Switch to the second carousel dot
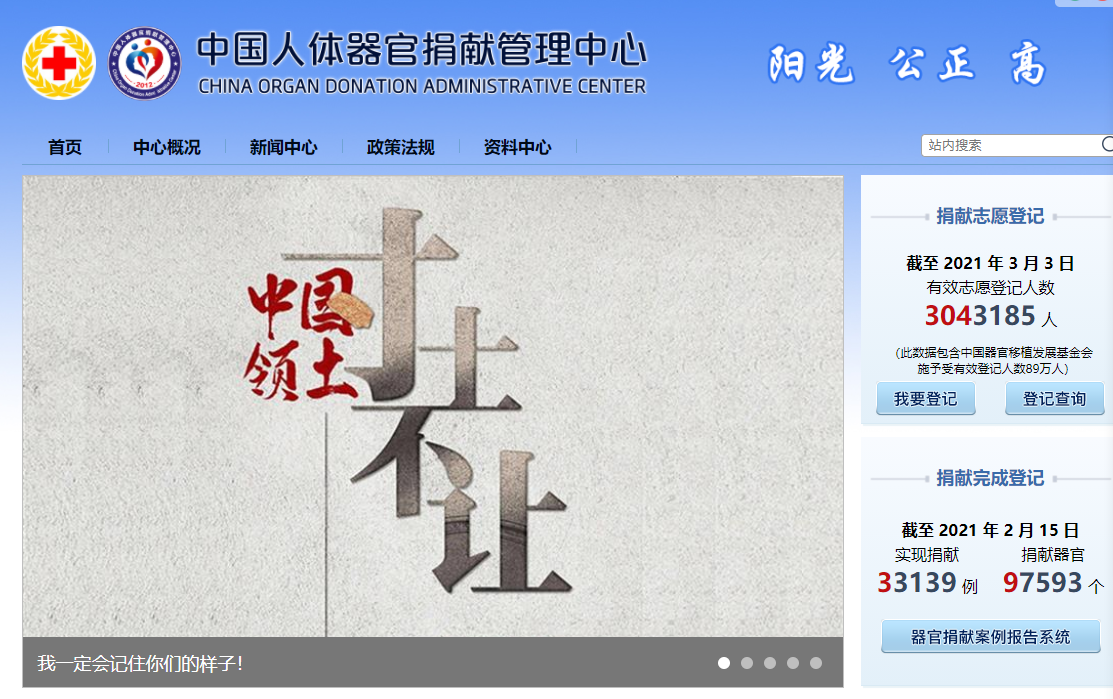This screenshot has height=699, width=1113. click(747, 663)
